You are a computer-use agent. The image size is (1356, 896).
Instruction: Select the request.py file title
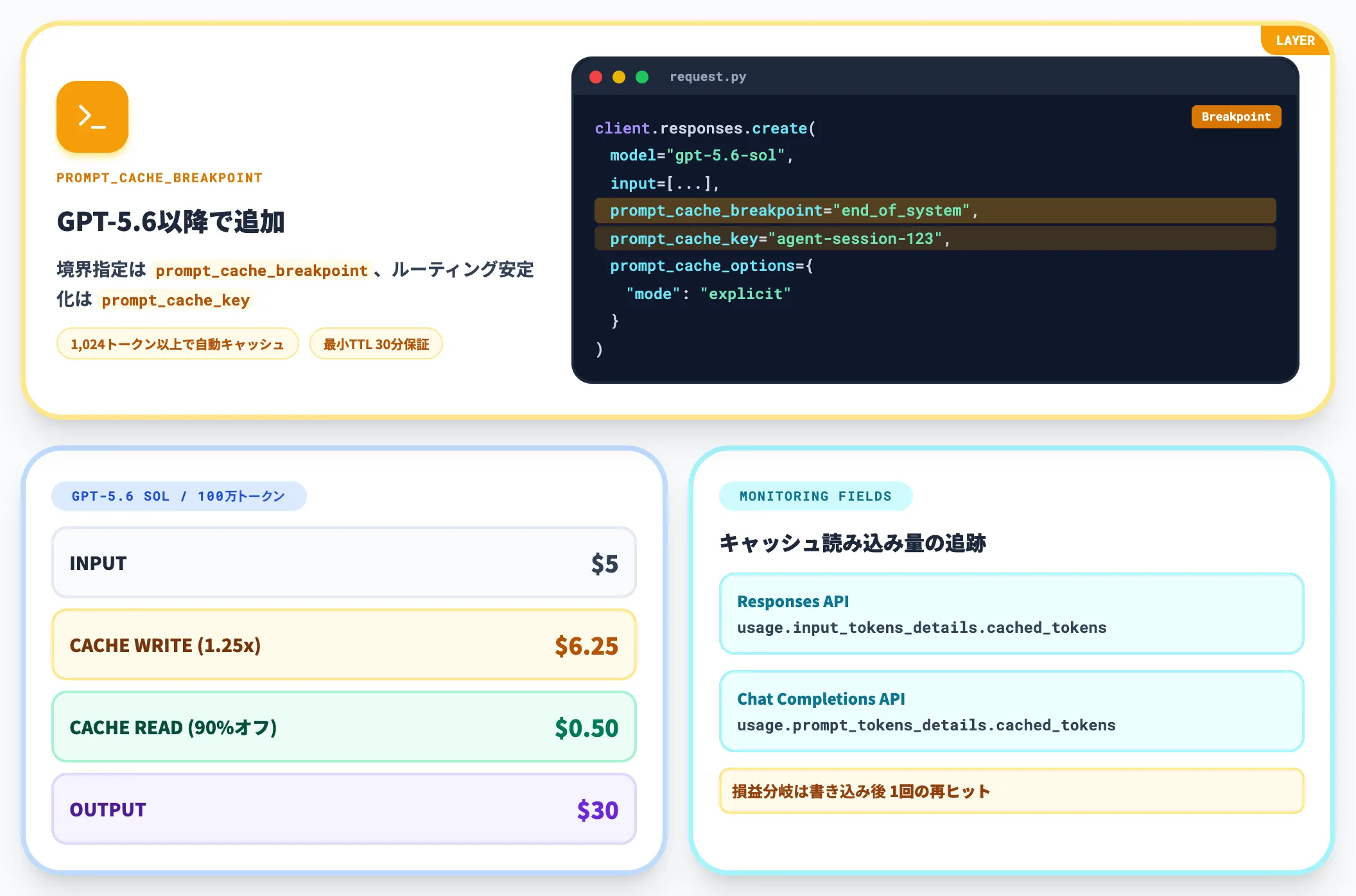[x=708, y=77]
